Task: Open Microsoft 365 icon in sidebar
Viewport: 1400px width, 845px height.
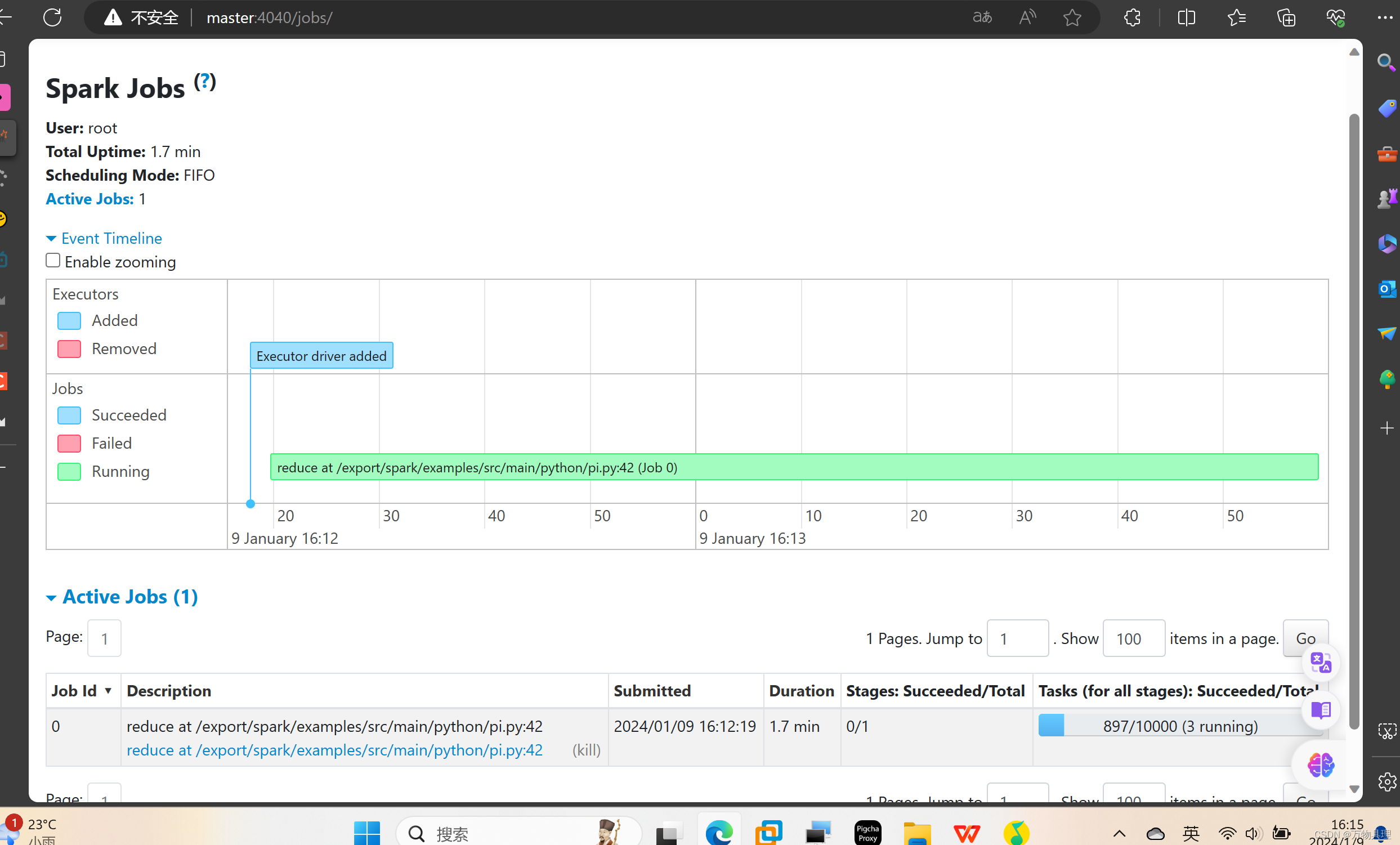Action: click(1386, 244)
